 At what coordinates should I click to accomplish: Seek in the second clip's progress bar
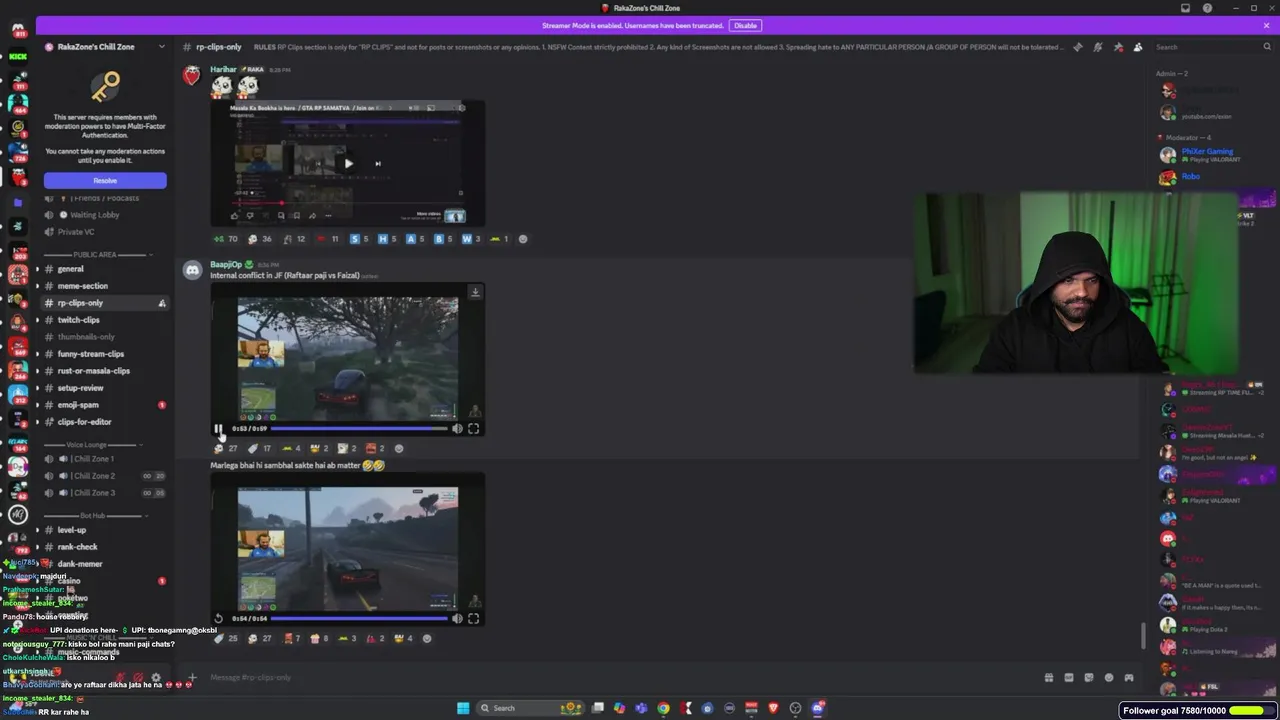pos(359,618)
